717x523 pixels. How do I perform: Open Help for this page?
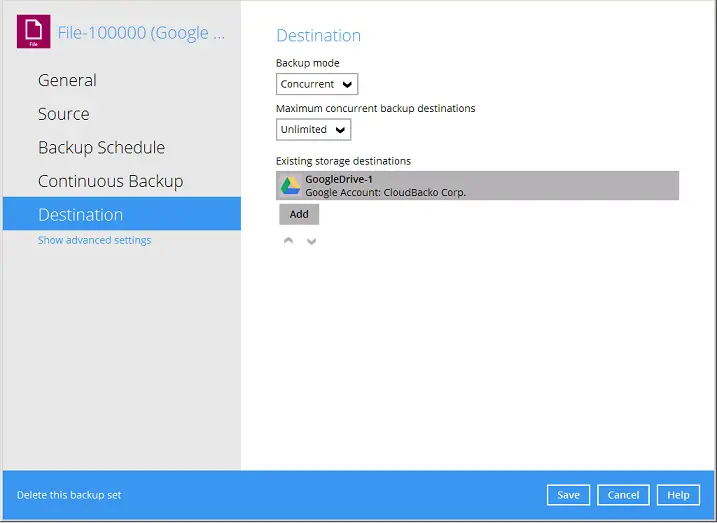point(678,495)
